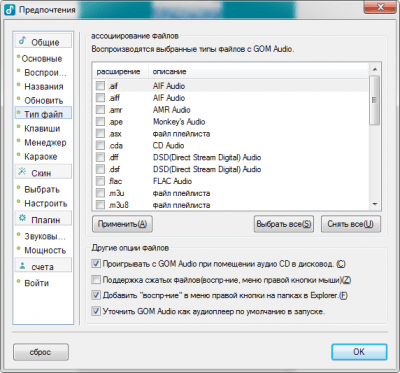This screenshot has height=373, width=400.
Task: Click the file list scroll down arrow
Action: (375, 204)
